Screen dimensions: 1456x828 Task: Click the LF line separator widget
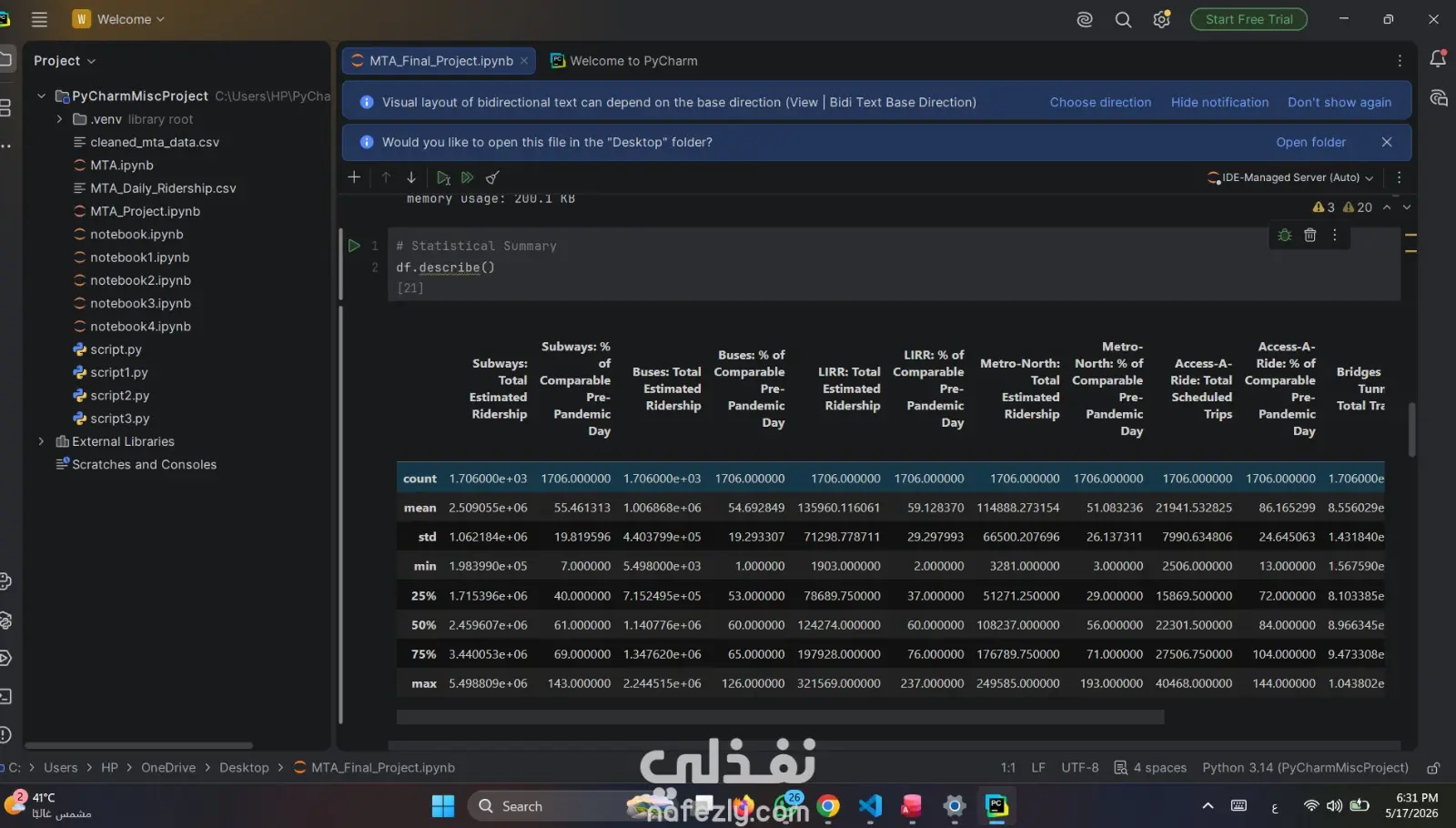pyautogui.click(x=1038, y=768)
